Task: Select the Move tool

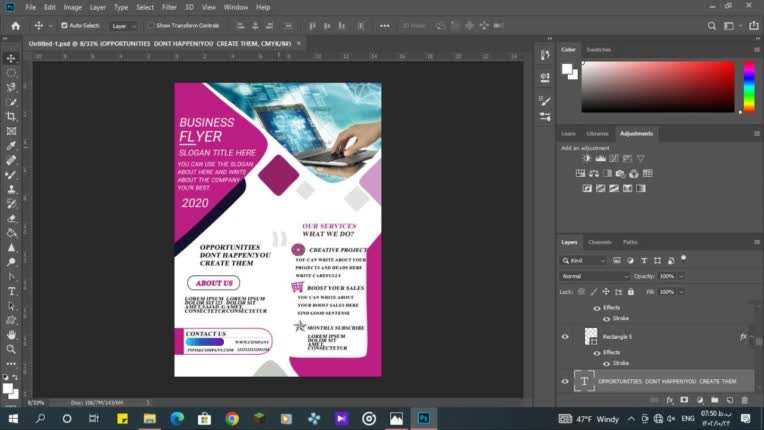Action: [x=11, y=58]
